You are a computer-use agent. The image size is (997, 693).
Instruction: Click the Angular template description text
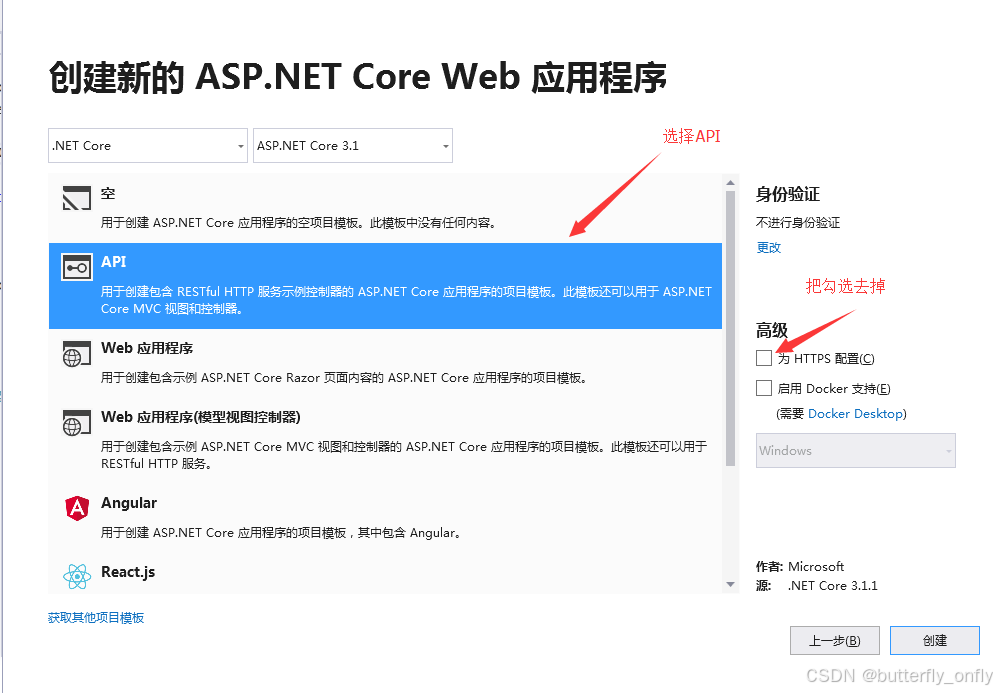pyautogui.click(x=280, y=533)
